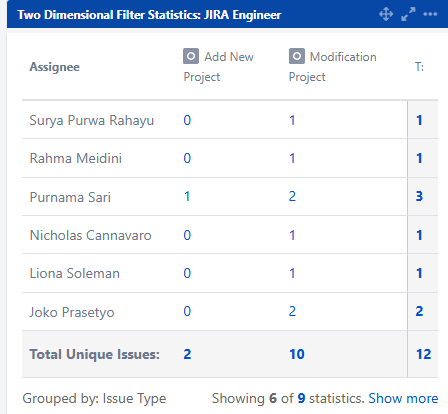Click the Total Unique Issues label
This screenshot has width=448, height=414.
click(x=95, y=354)
